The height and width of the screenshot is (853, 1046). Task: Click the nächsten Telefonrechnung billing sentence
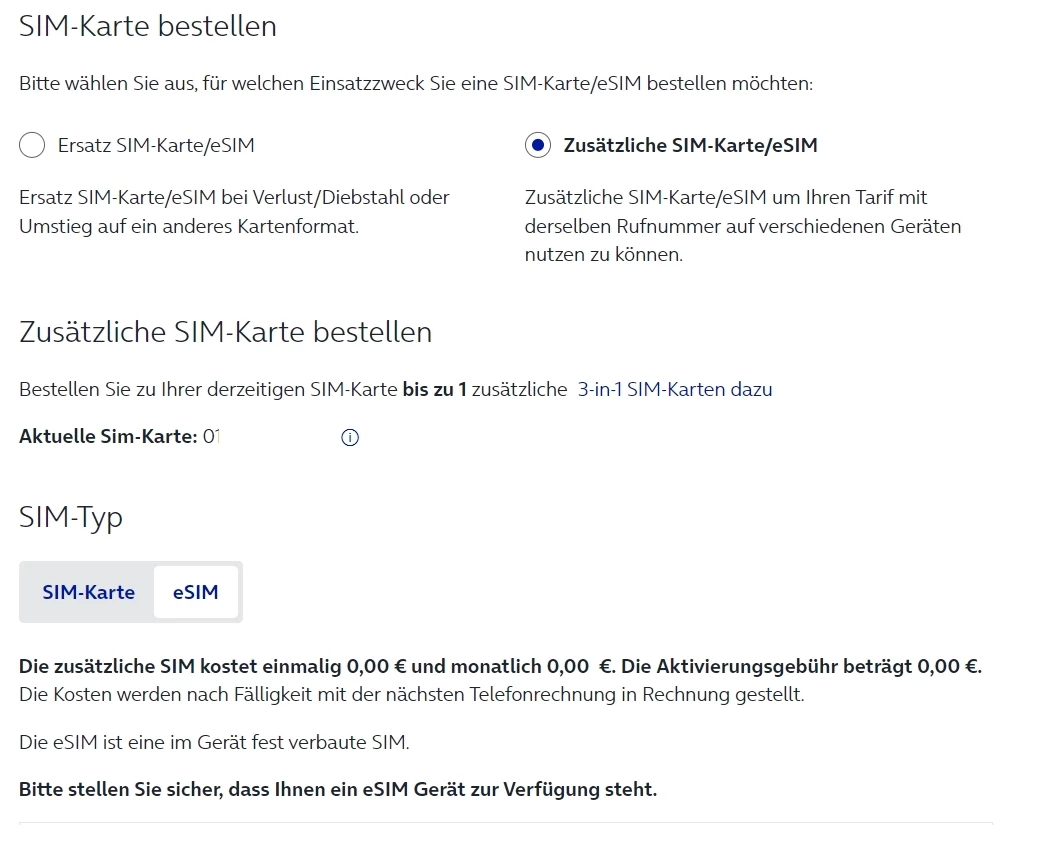pyautogui.click(x=411, y=694)
